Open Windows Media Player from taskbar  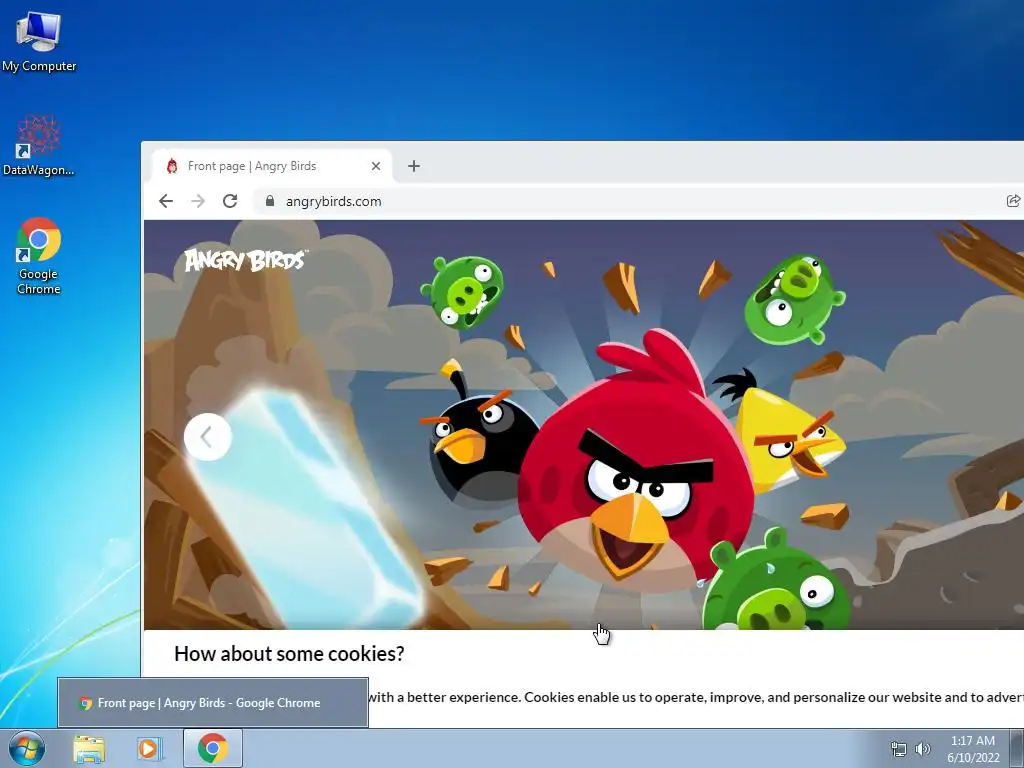[149, 748]
